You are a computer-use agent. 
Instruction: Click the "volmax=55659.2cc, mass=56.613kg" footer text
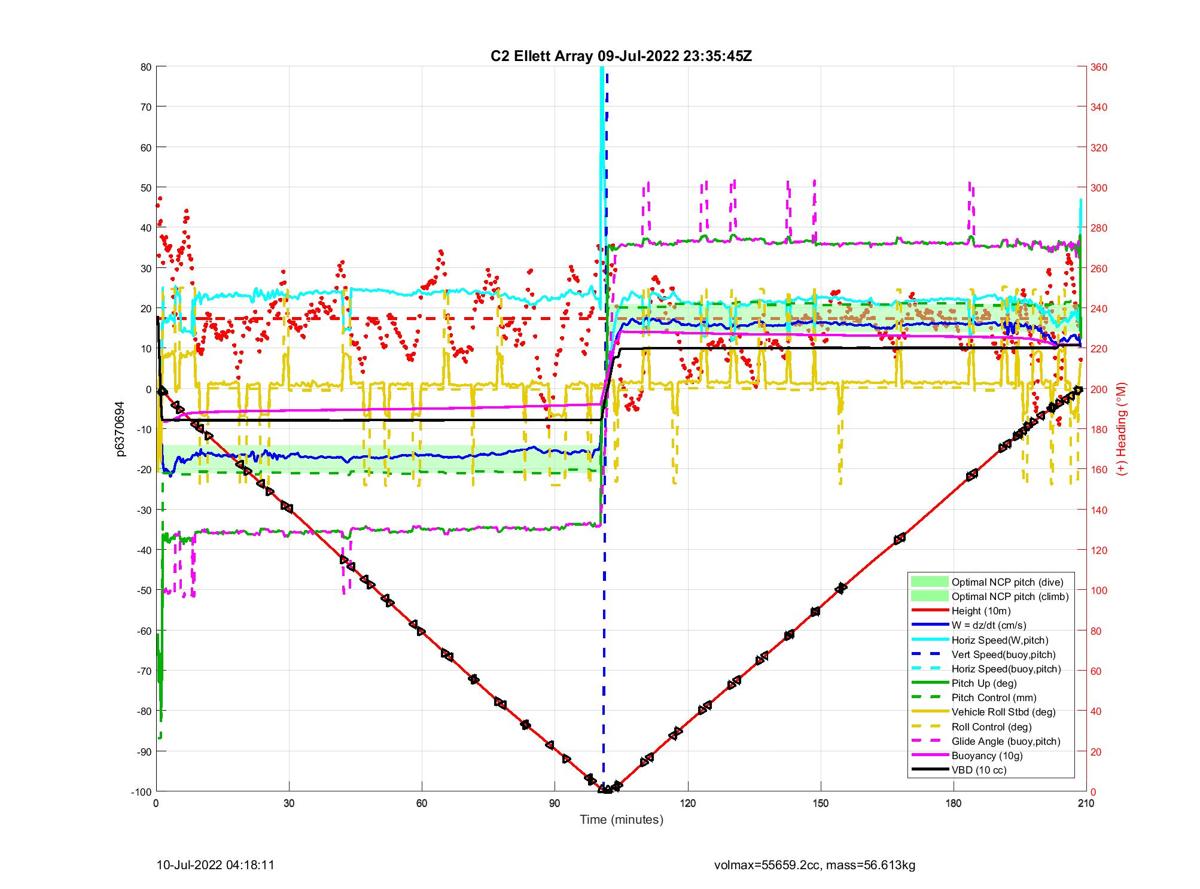coord(814,863)
